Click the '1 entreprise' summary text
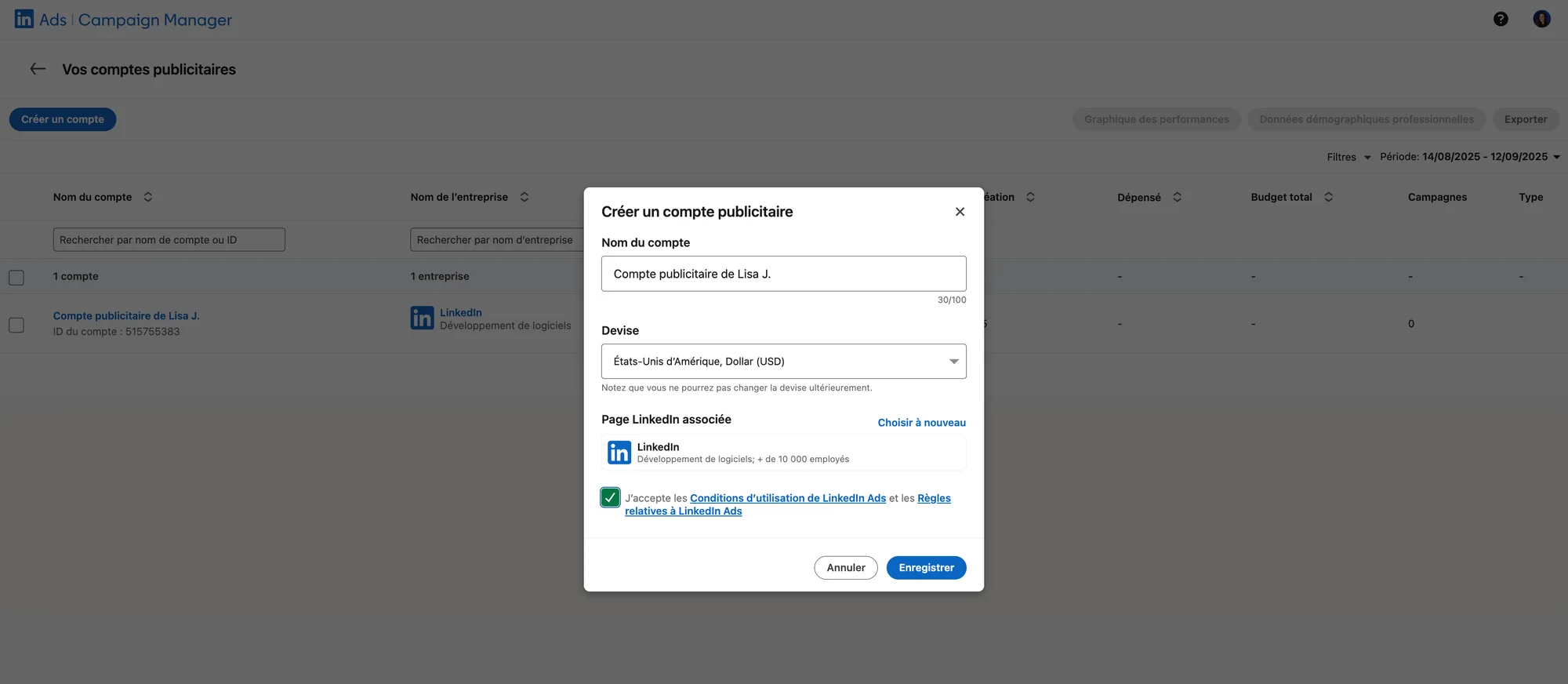The width and height of the screenshot is (1568, 684). 440,276
